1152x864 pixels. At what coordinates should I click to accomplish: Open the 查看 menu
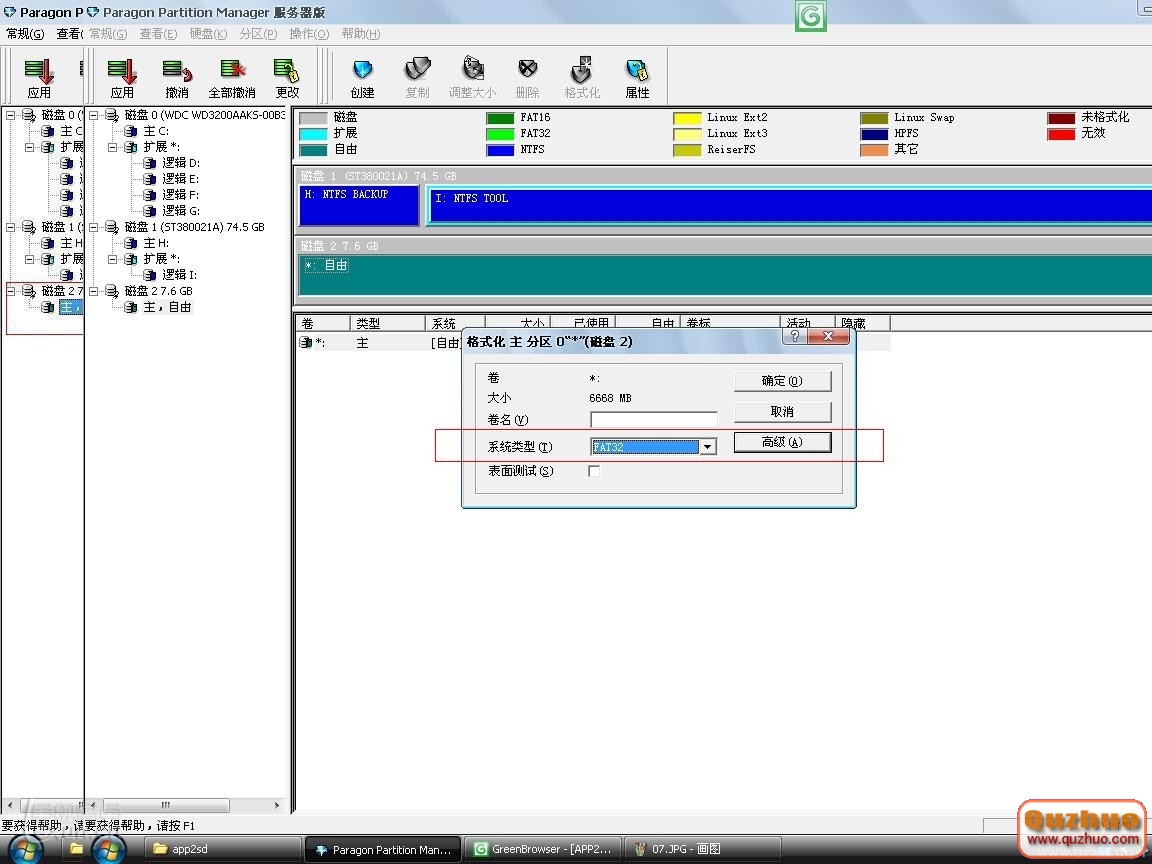click(69, 34)
